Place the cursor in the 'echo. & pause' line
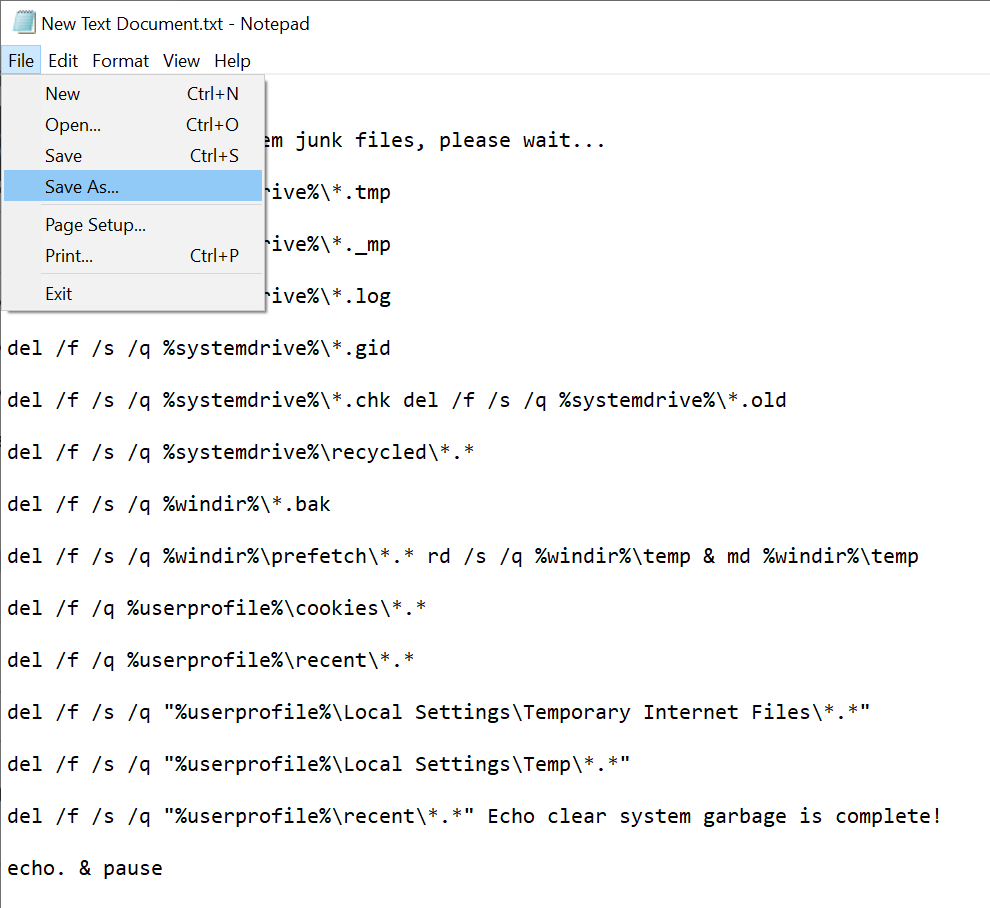 [x=85, y=868]
